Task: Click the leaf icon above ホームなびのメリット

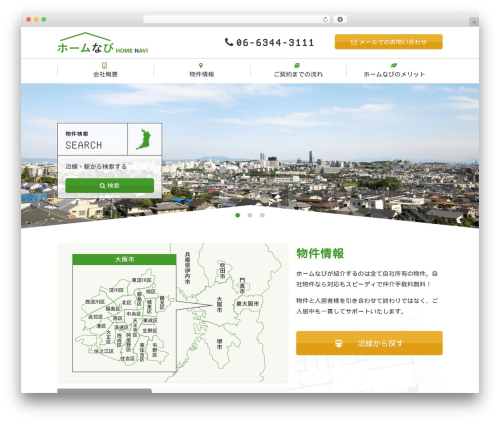Action: [394, 65]
